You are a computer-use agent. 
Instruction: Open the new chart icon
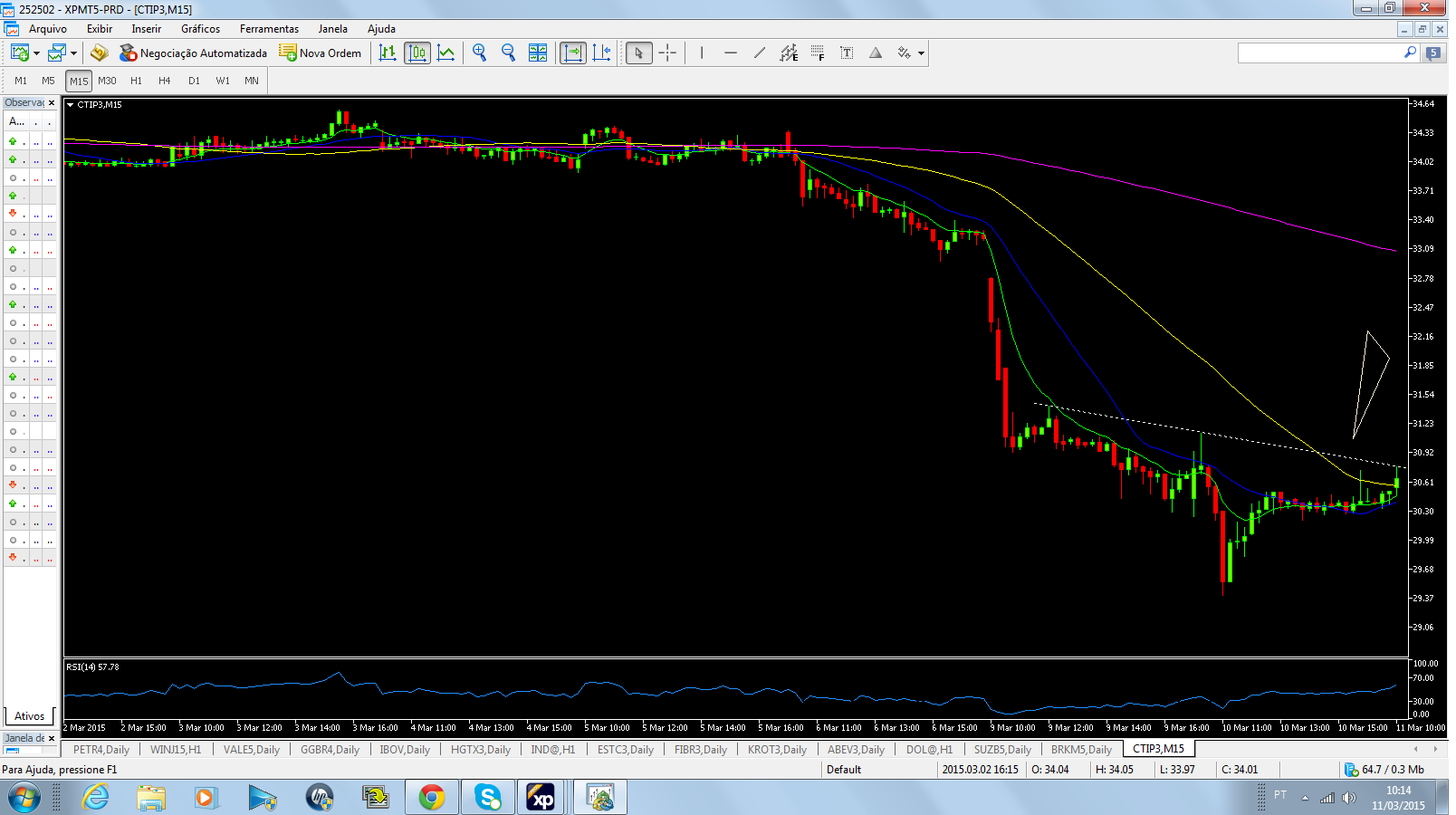pyautogui.click(x=19, y=53)
